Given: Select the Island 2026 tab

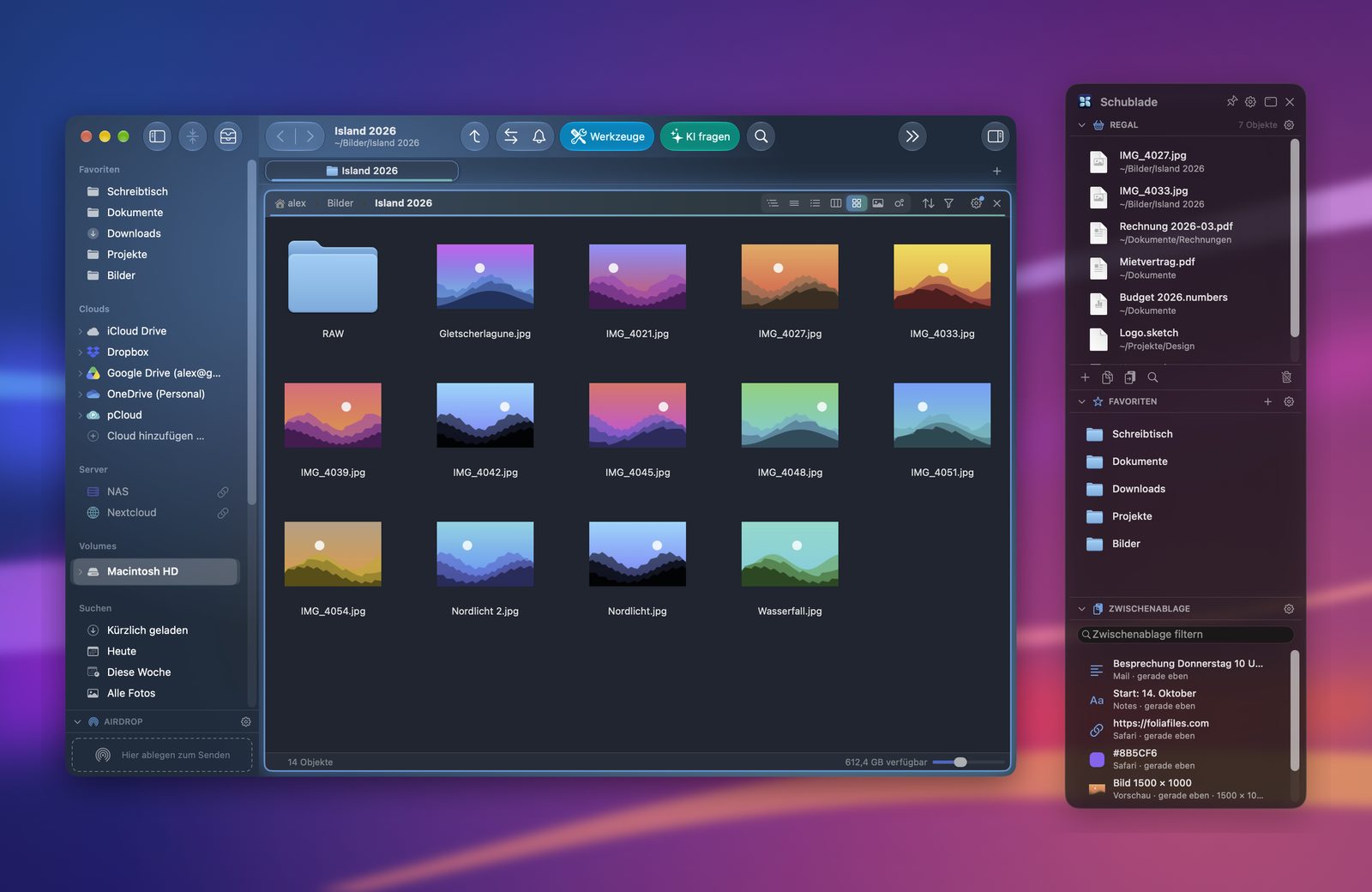Looking at the screenshot, I should pyautogui.click(x=362, y=171).
